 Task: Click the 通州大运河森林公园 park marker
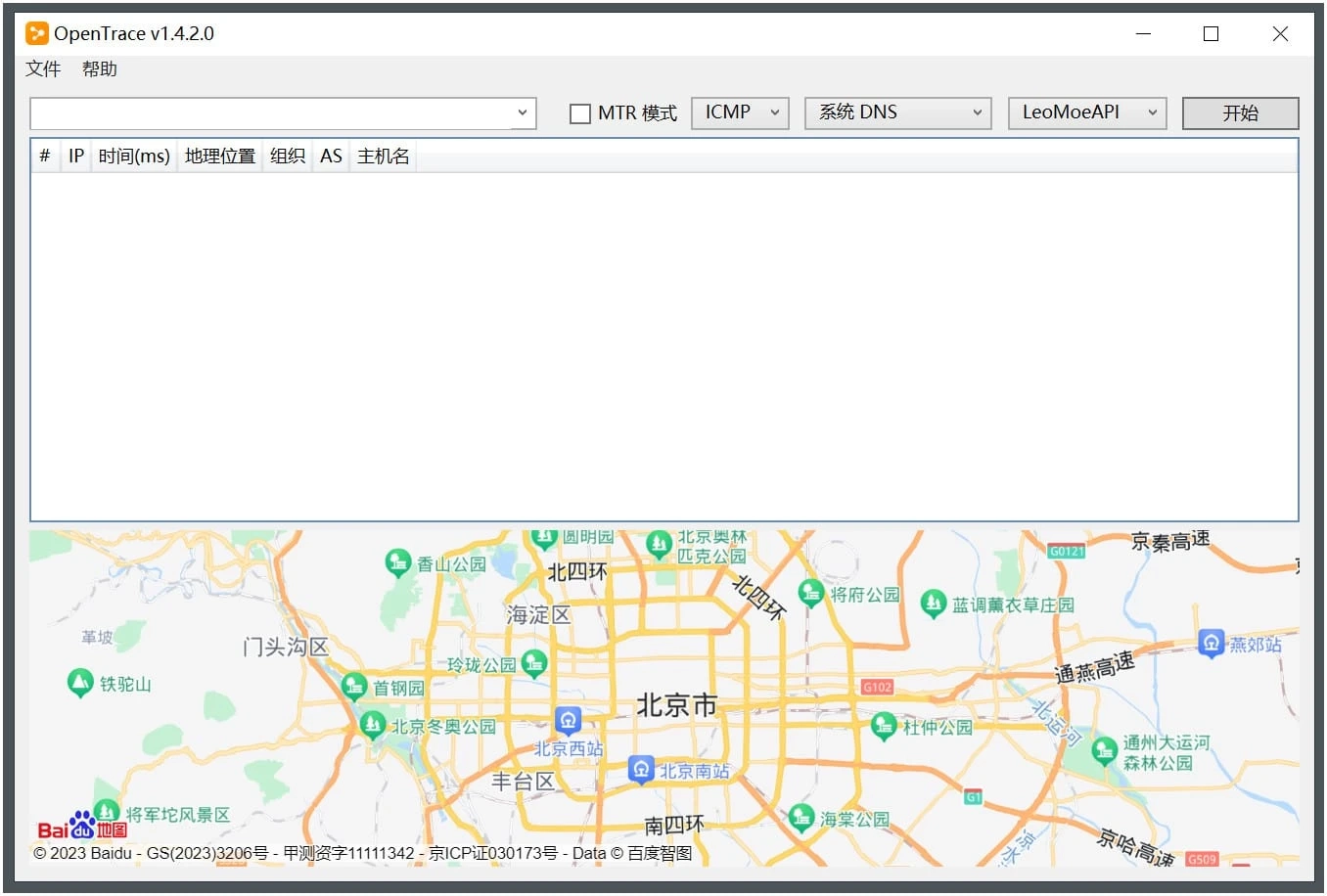pyautogui.click(x=1104, y=750)
